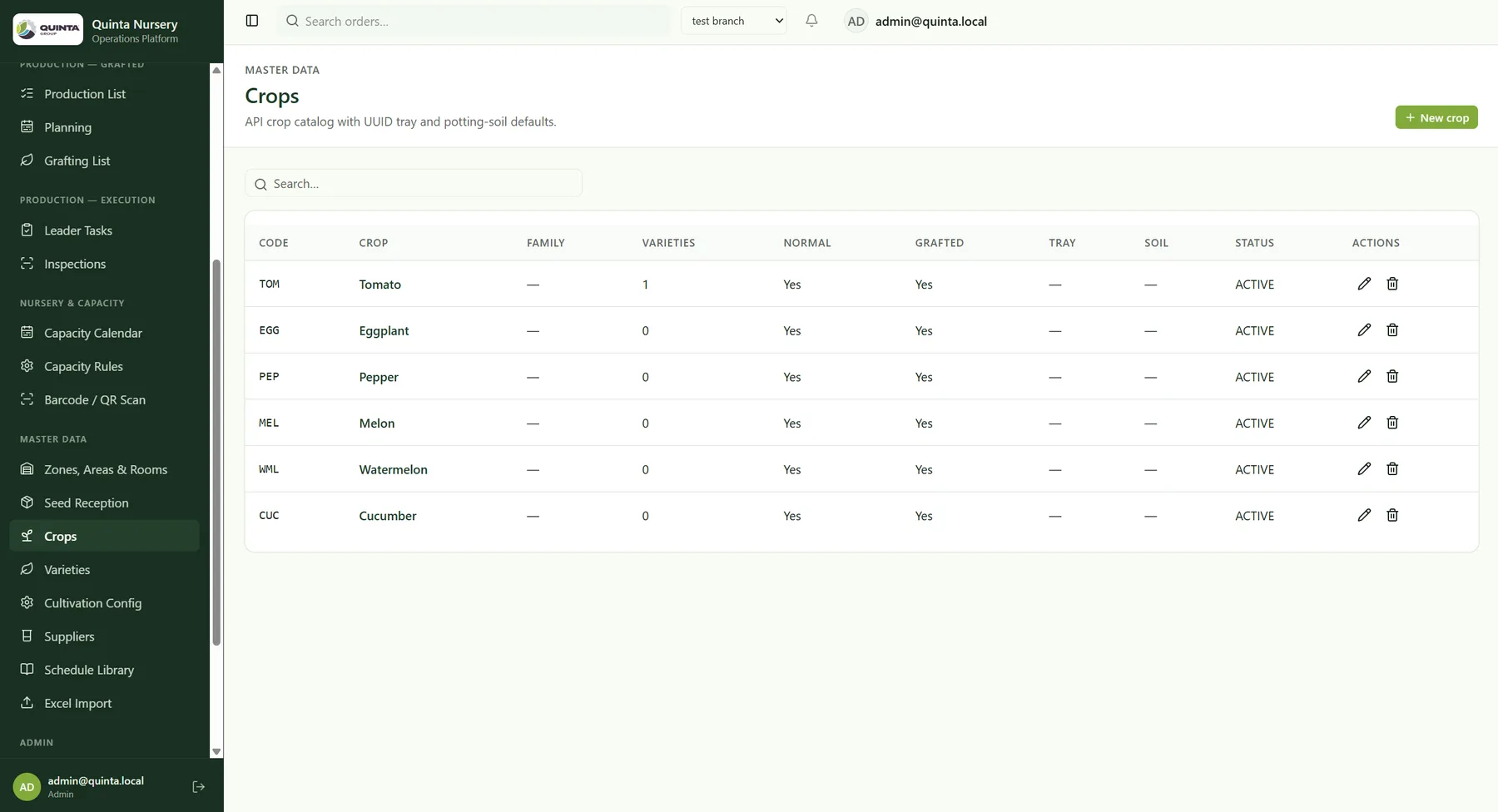Image resolution: width=1498 pixels, height=812 pixels.
Task: Delete the Pepper crop row
Action: pyautogui.click(x=1392, y=376)
